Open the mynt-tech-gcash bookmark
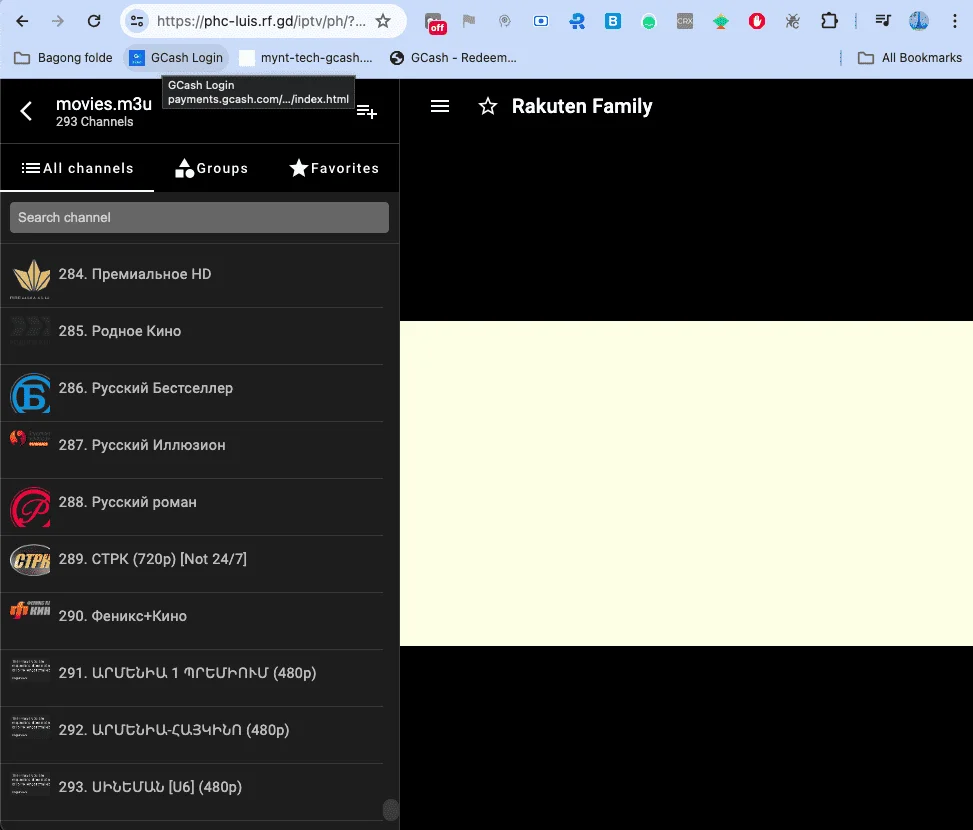Screen dimensions: 973x830 pyautogui.click(x=307, y=58)
